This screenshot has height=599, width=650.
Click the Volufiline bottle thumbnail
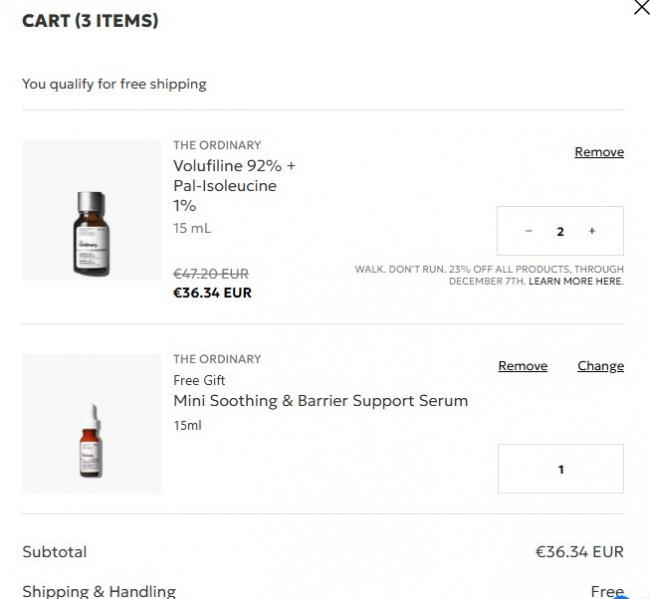(91, 234)
